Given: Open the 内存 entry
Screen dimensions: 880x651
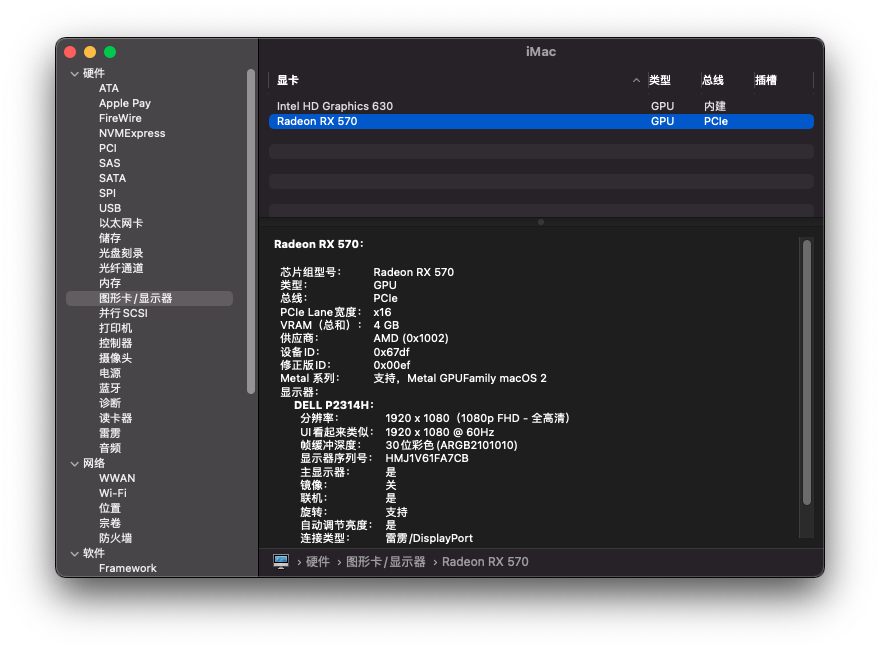Looking at the screenshot, I should click(109, 283).
